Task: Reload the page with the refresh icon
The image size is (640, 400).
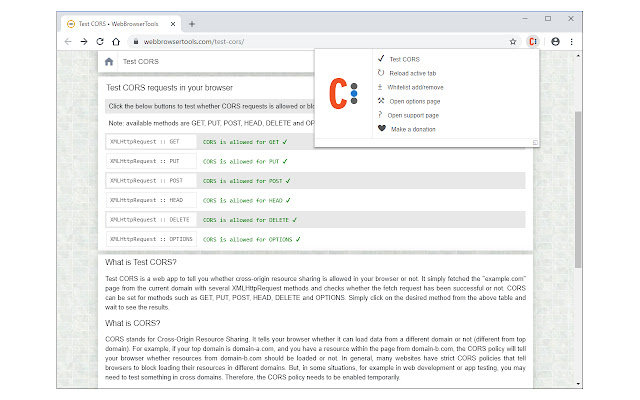Action: (x=100, y=42)
